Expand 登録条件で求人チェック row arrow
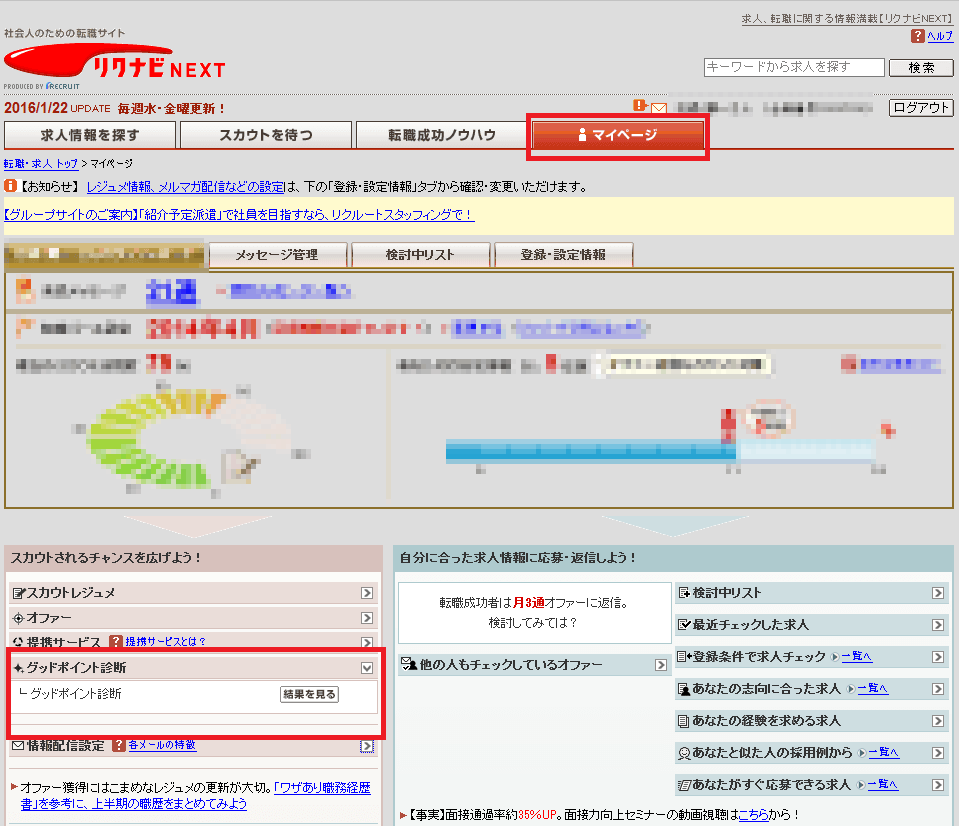The height and width of the screenshot is (826, 959). (x=938, y=657)
